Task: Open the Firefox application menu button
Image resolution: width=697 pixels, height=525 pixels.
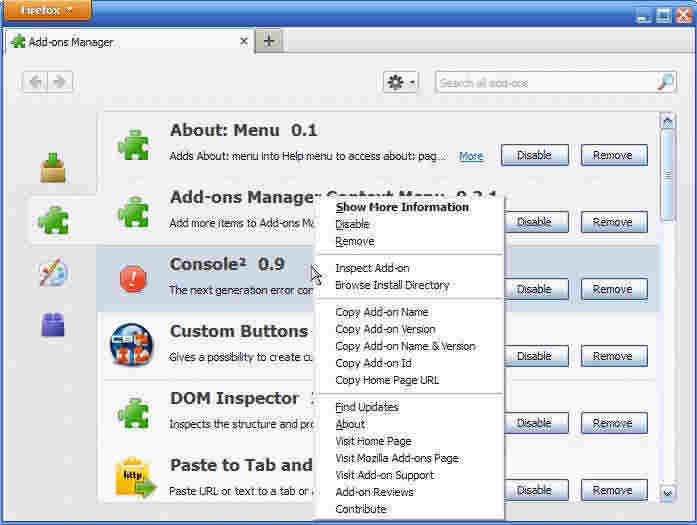Action: (47, 10)
